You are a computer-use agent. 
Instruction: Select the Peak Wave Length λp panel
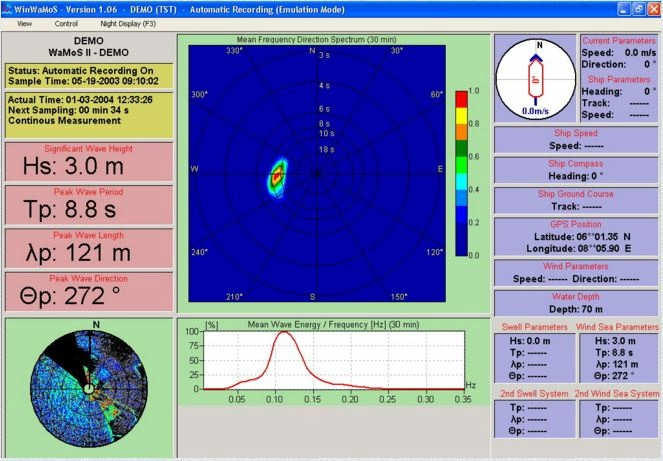click(87, 250)
